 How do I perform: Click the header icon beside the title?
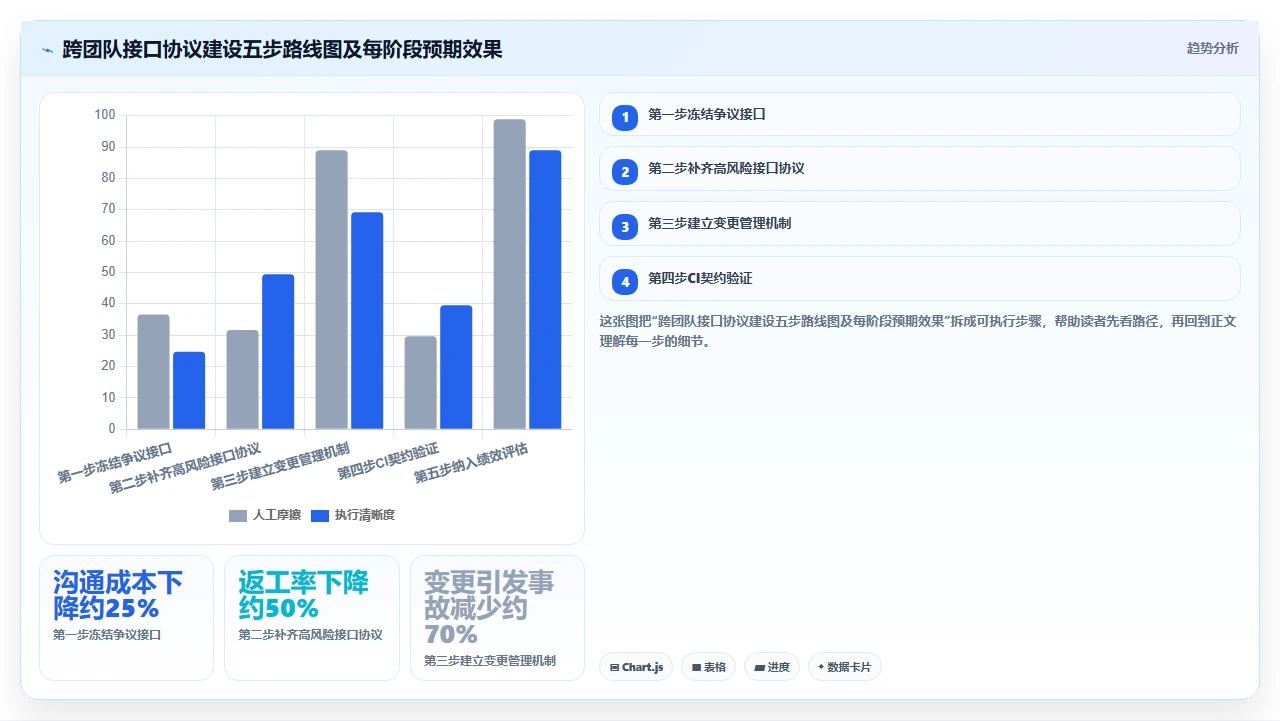47,49
